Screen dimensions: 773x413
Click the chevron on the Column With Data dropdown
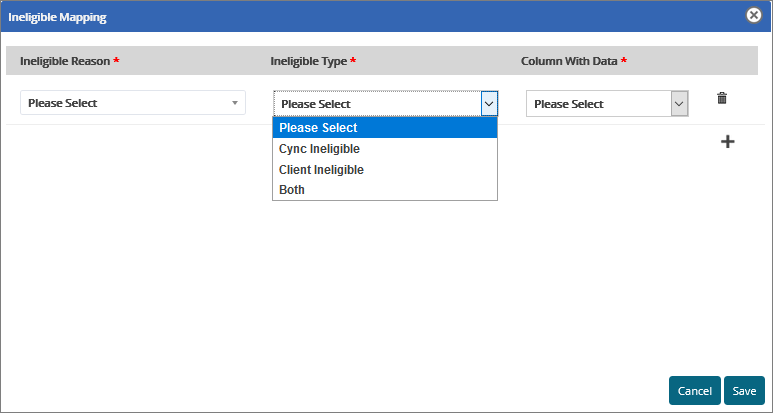pos(679,104)
